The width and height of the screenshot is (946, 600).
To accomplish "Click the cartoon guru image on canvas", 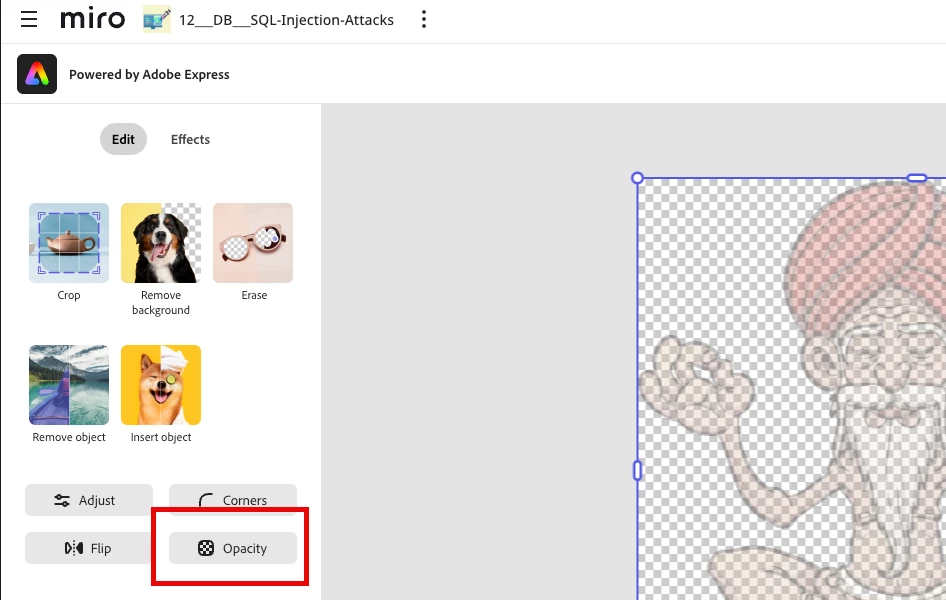I will [x=792, y=389].
